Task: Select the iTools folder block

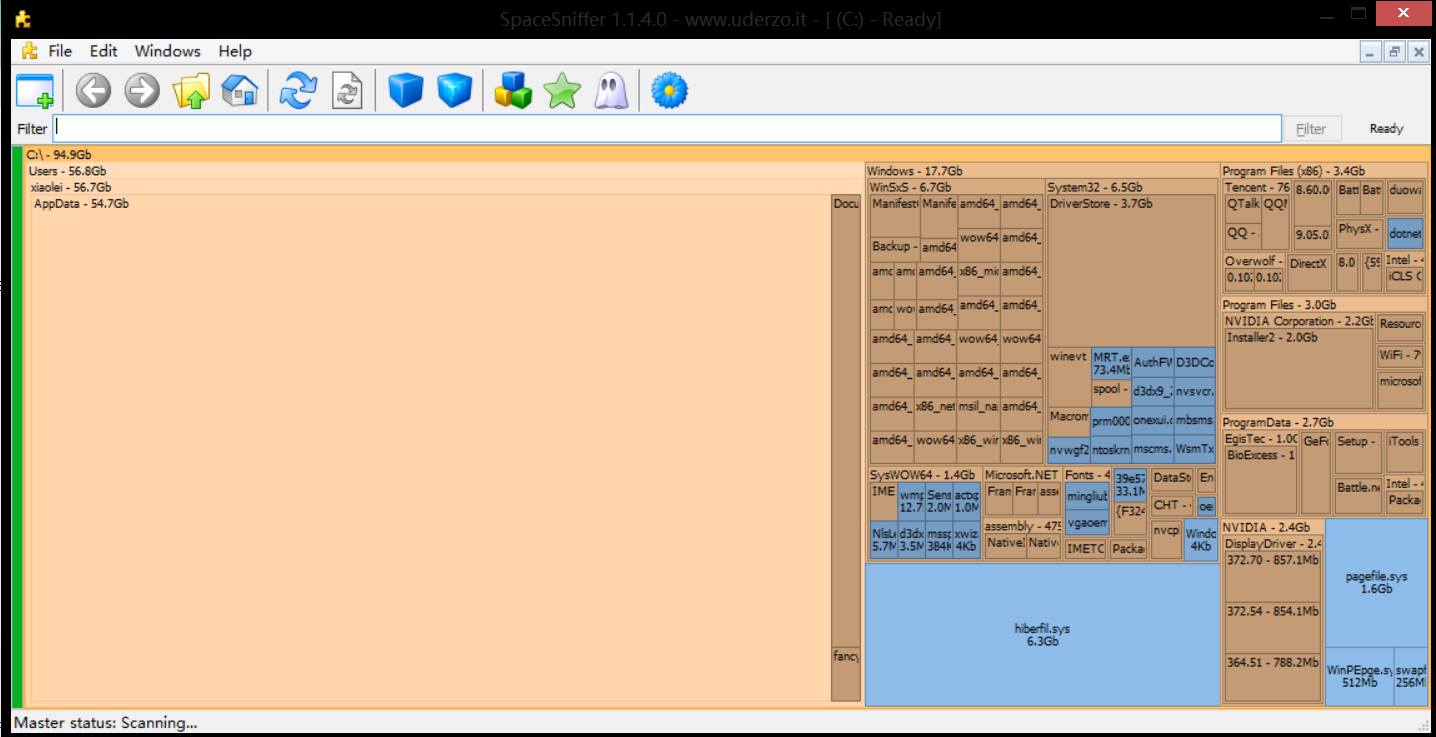Action: (x=1403, y=452)
